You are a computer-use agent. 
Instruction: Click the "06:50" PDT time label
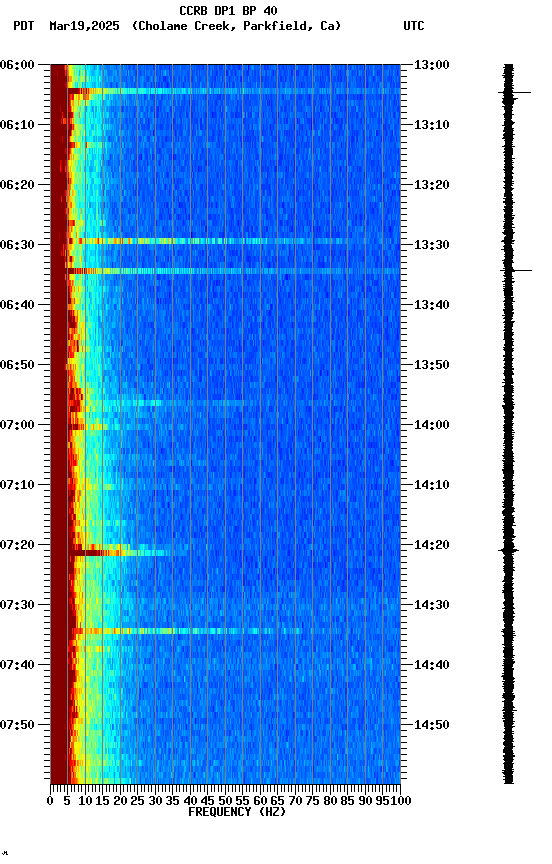coord(17,365)
